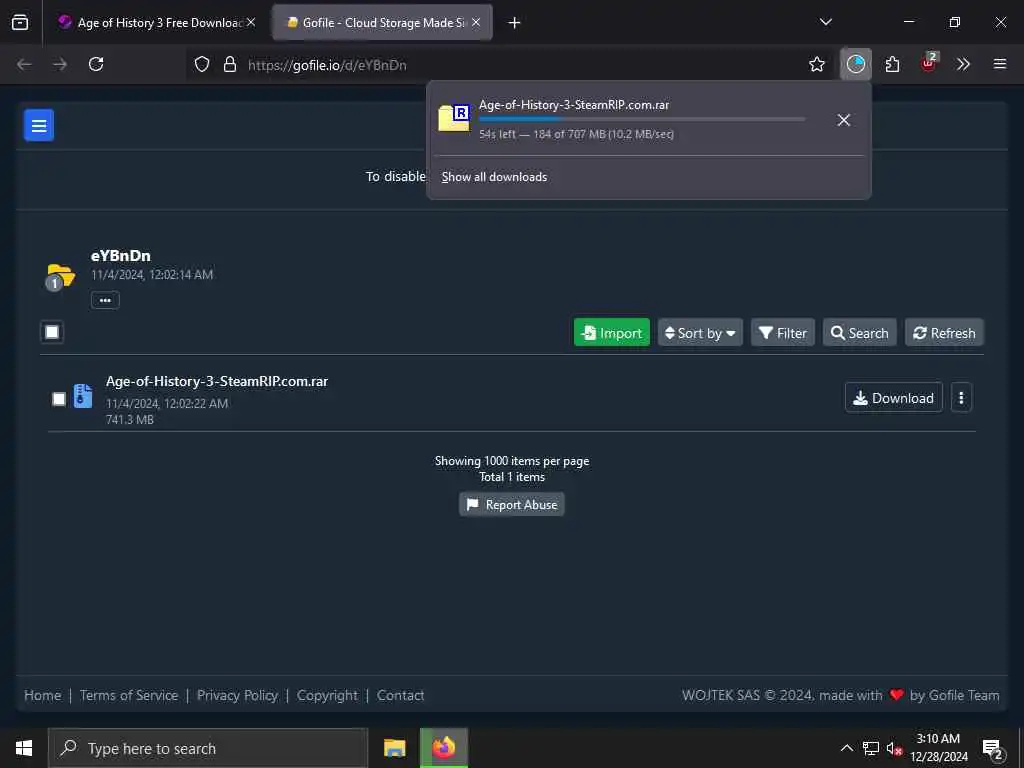This screenshot has width=1024, height=768.
Task: Click the file name Age-of-History-3-SteamRIP.com.rar in list
Action: (217, 381)
